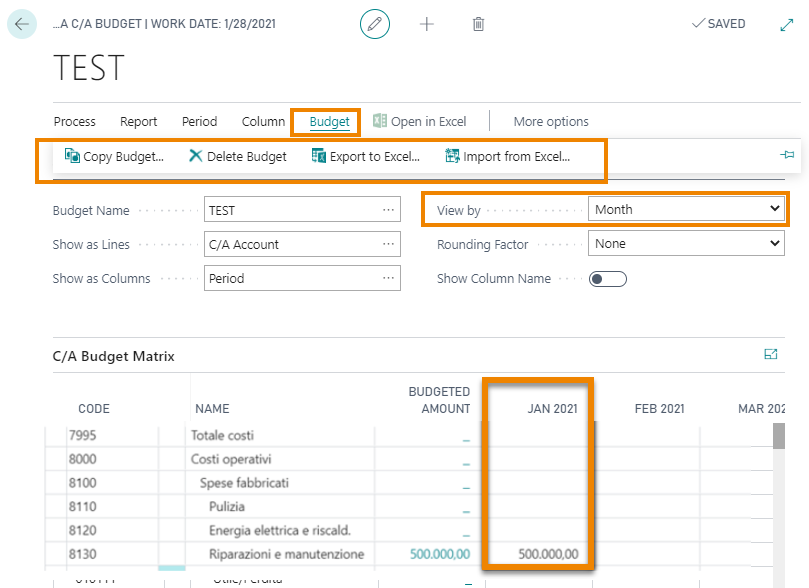Click Delete Budget action
Viewport: 809px width, 588px height.
click(x=238, y=156)
